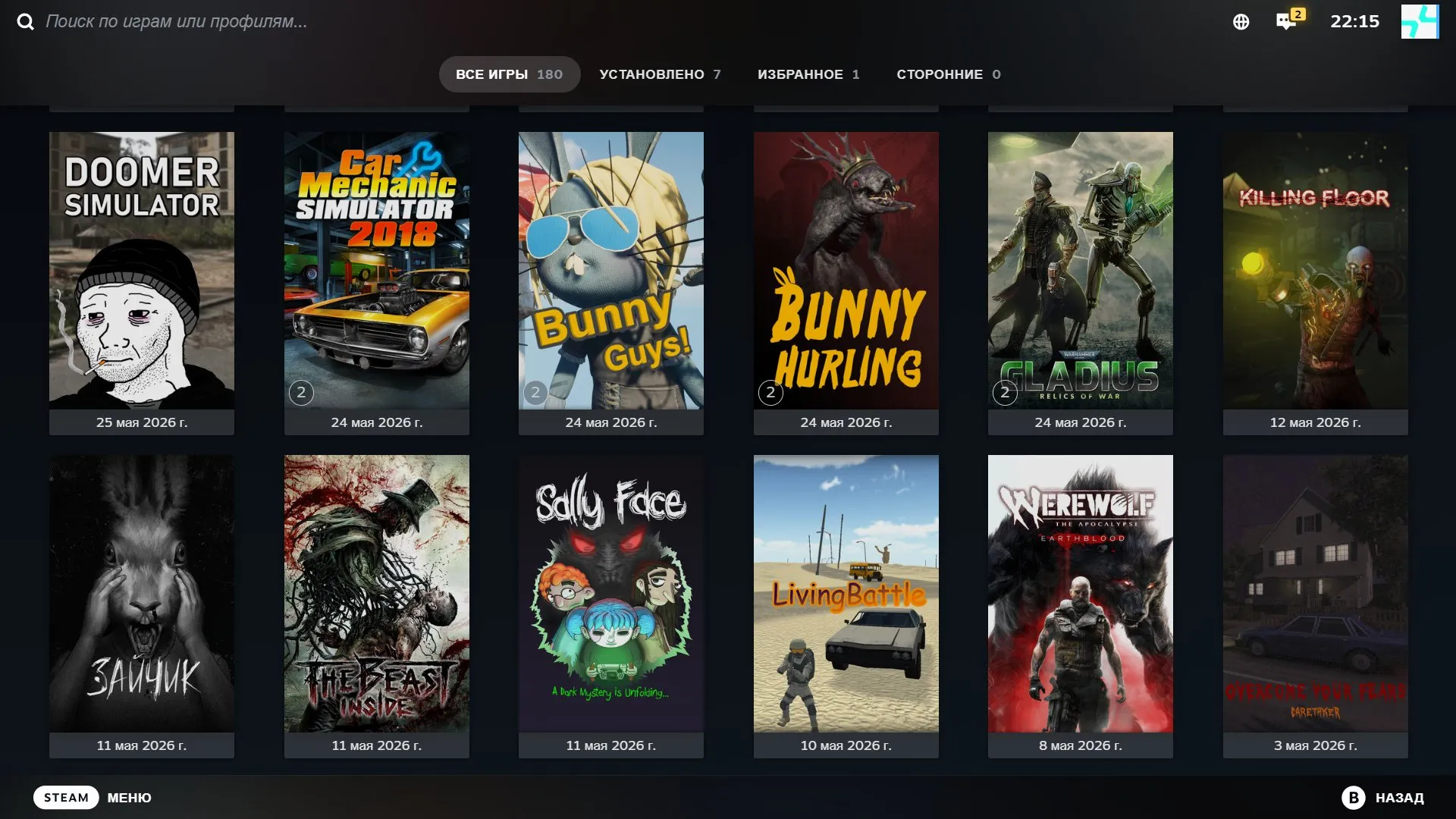Select Bunny Guys! game cover
Viewport: 1456px width, 819px height.
pos(611,271)
